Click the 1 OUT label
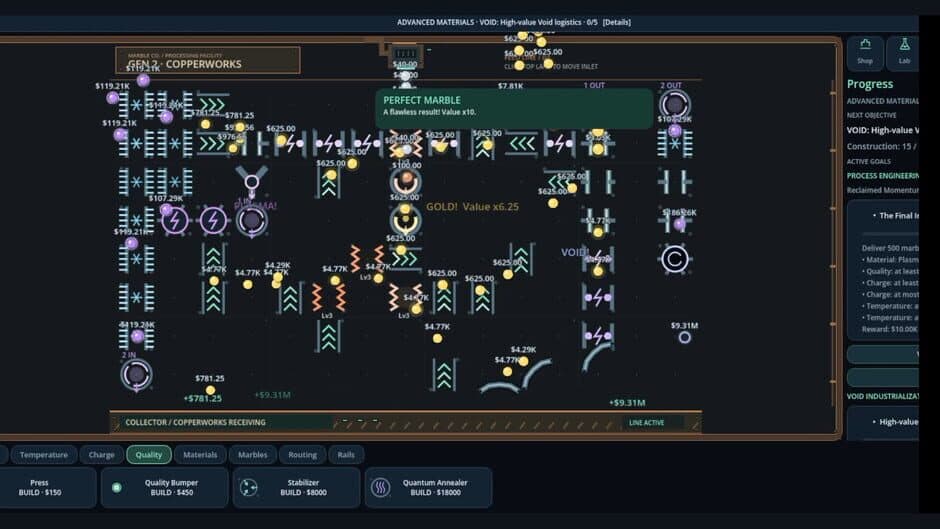The width and height of the screenshot is (940, 529). [594, 85]
